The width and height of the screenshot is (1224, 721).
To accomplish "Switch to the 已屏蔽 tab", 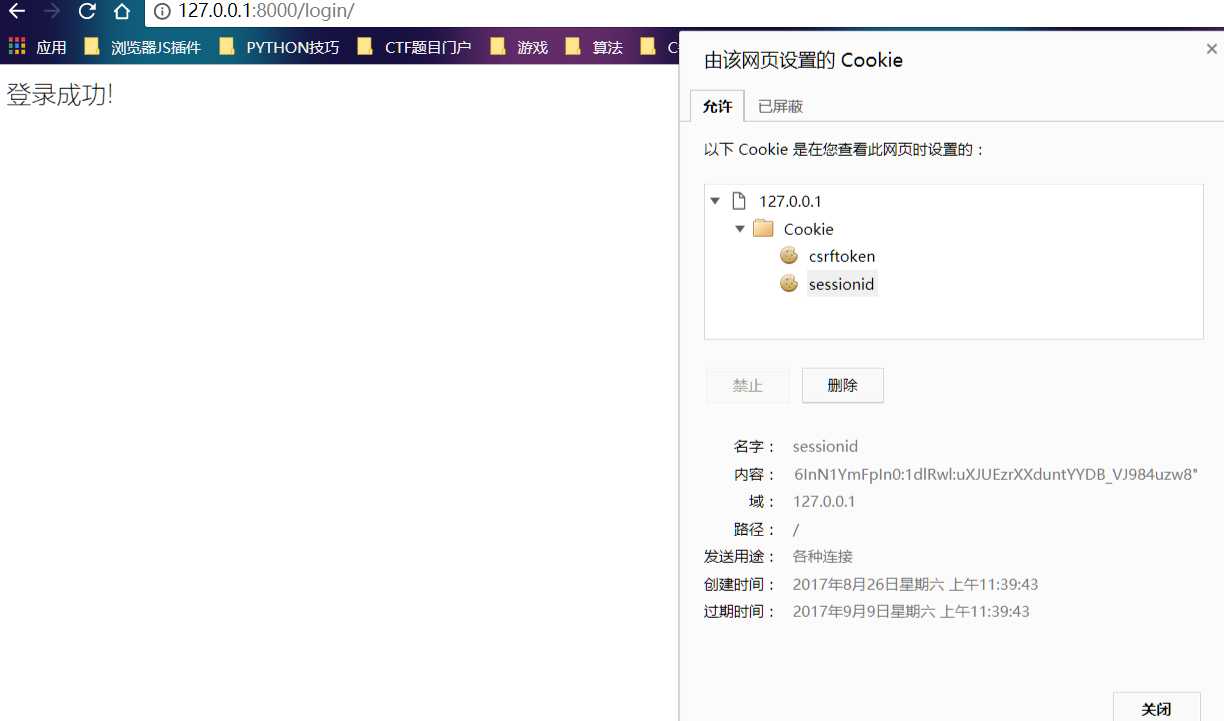I will coord(781,106).
